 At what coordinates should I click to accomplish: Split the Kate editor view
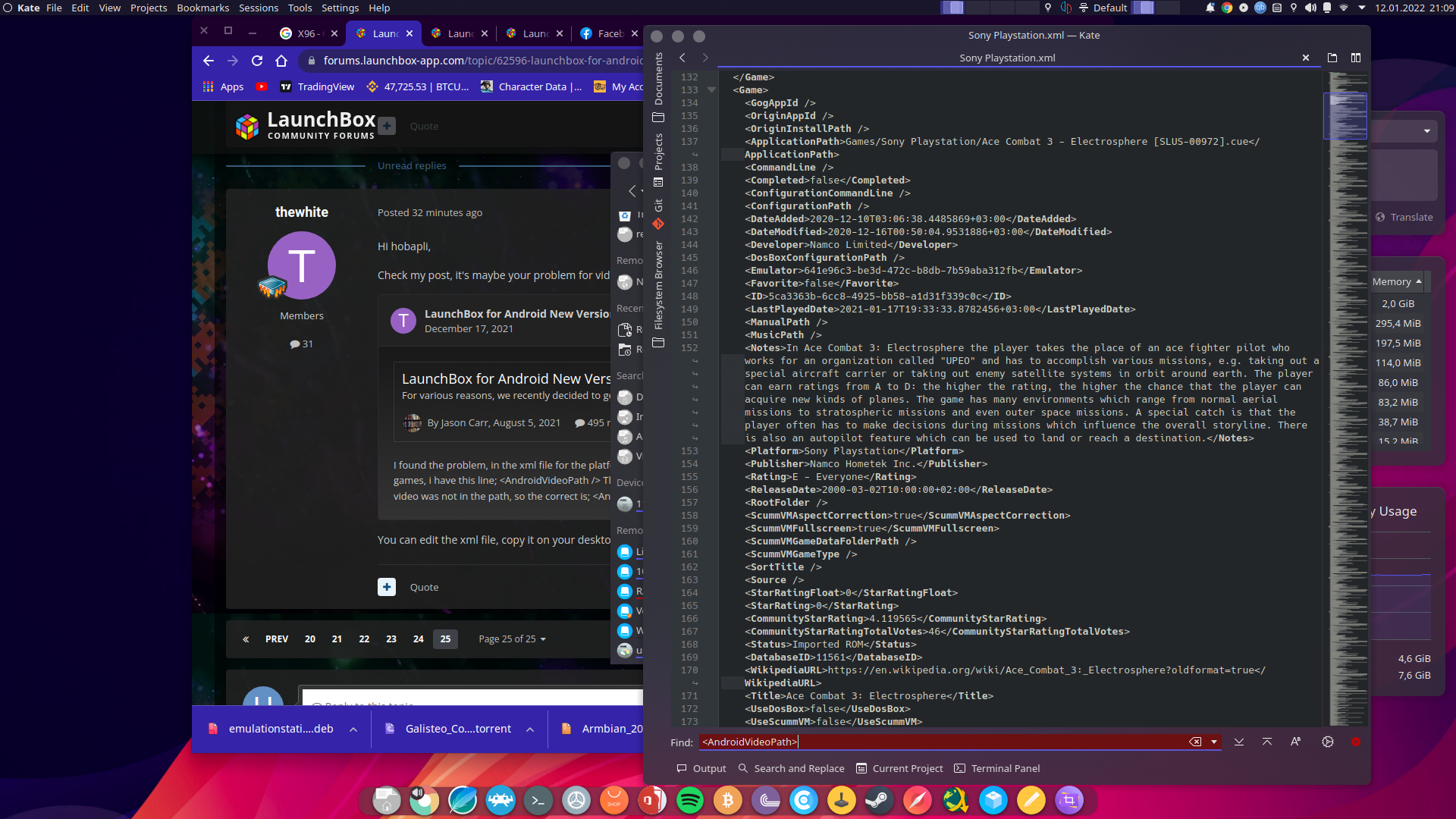1356,58
